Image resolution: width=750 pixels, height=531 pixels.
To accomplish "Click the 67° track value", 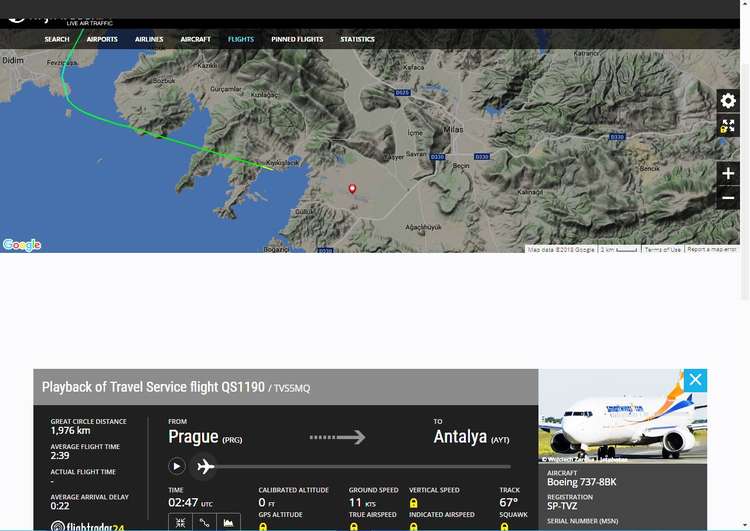I will [508, 502].
